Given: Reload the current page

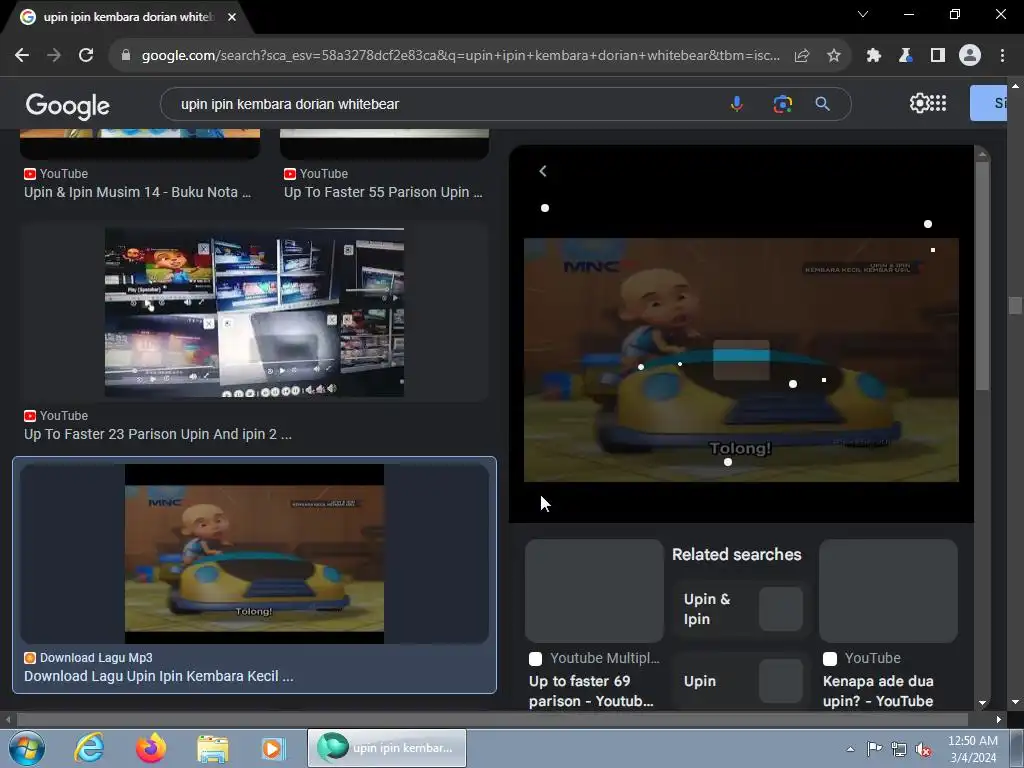Looking at the screenshot, I should tap(86, 56).
